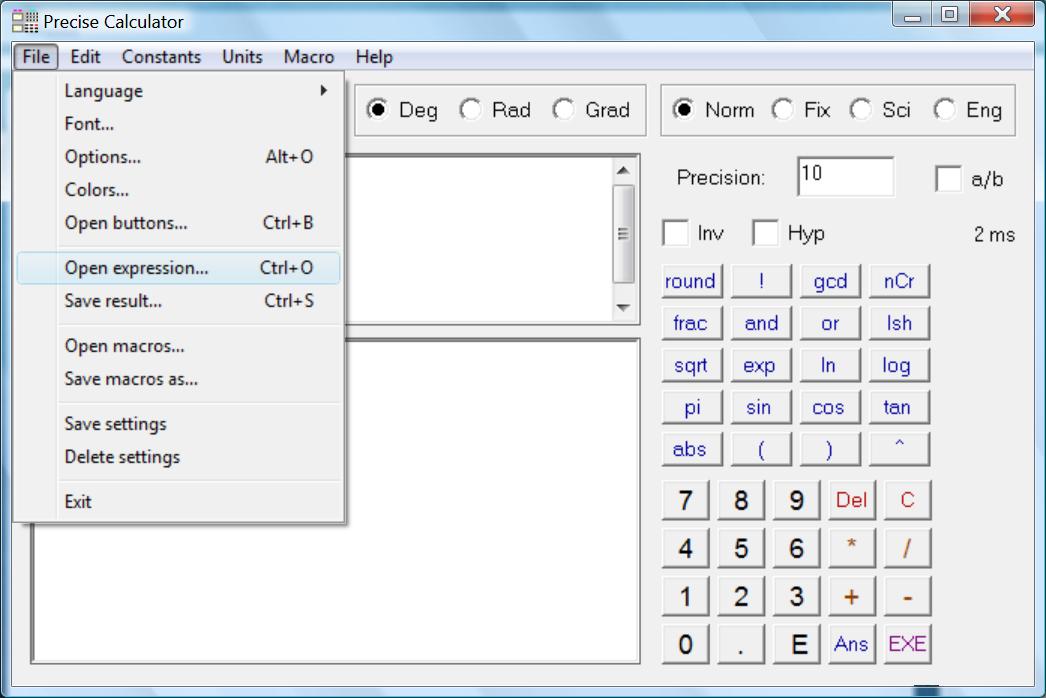Switch number format to Sci
1046x698 pixels.
pyautogui.click(x=861, y=110)
